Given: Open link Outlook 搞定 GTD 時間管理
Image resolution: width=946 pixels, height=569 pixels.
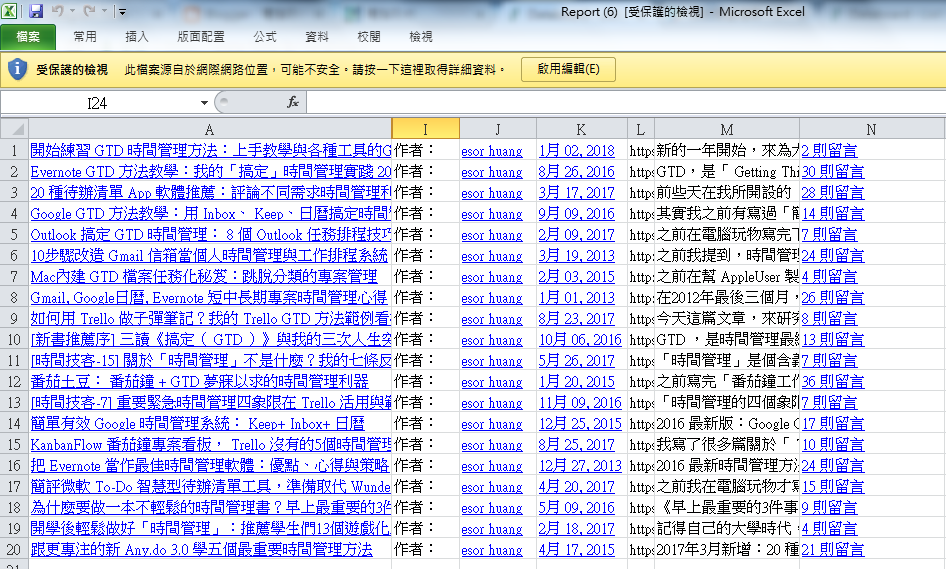Looking at the screenshot, I should coord(211,235).
